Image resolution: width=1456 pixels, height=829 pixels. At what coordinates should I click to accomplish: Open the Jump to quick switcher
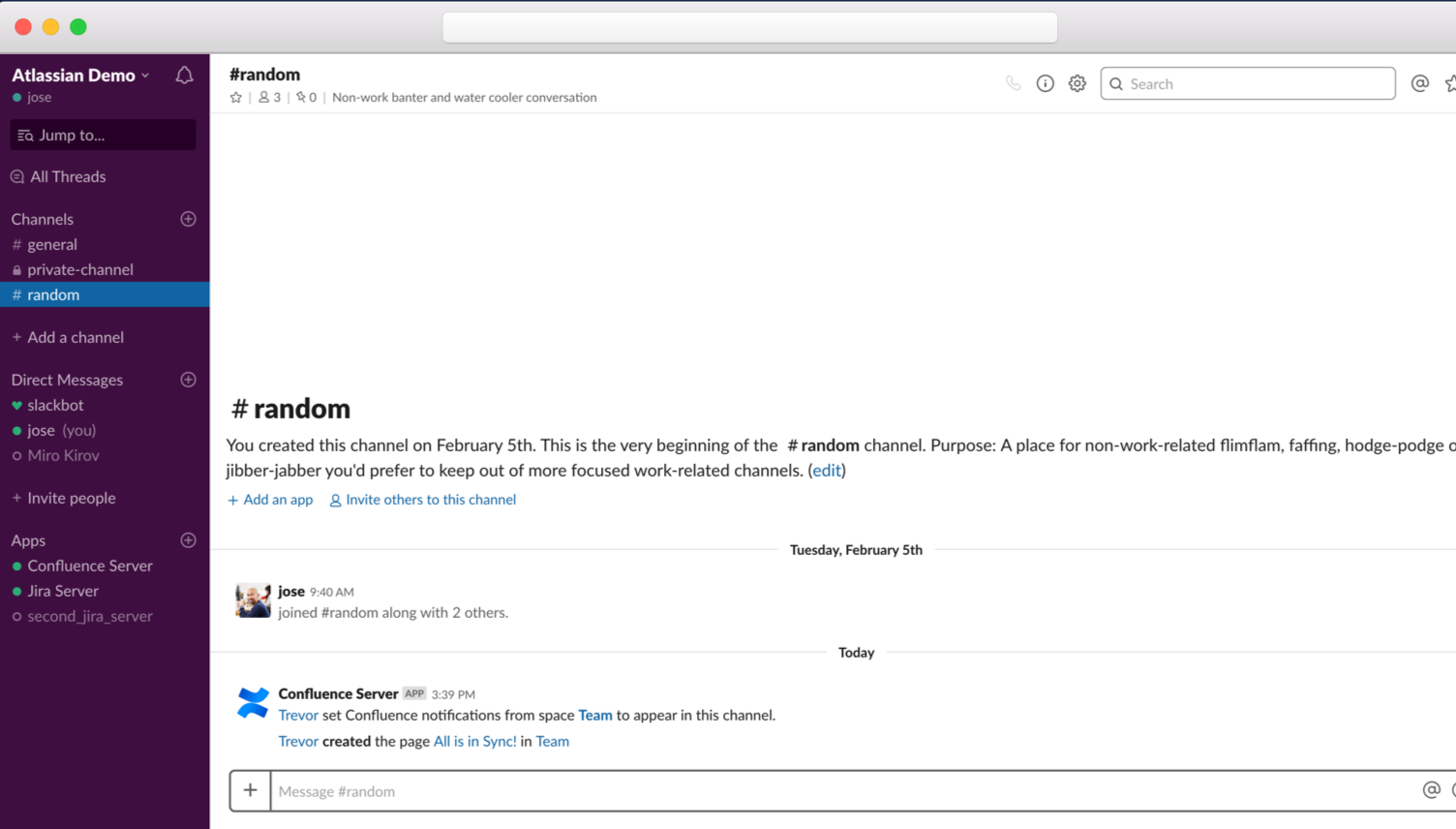(103, 135)
